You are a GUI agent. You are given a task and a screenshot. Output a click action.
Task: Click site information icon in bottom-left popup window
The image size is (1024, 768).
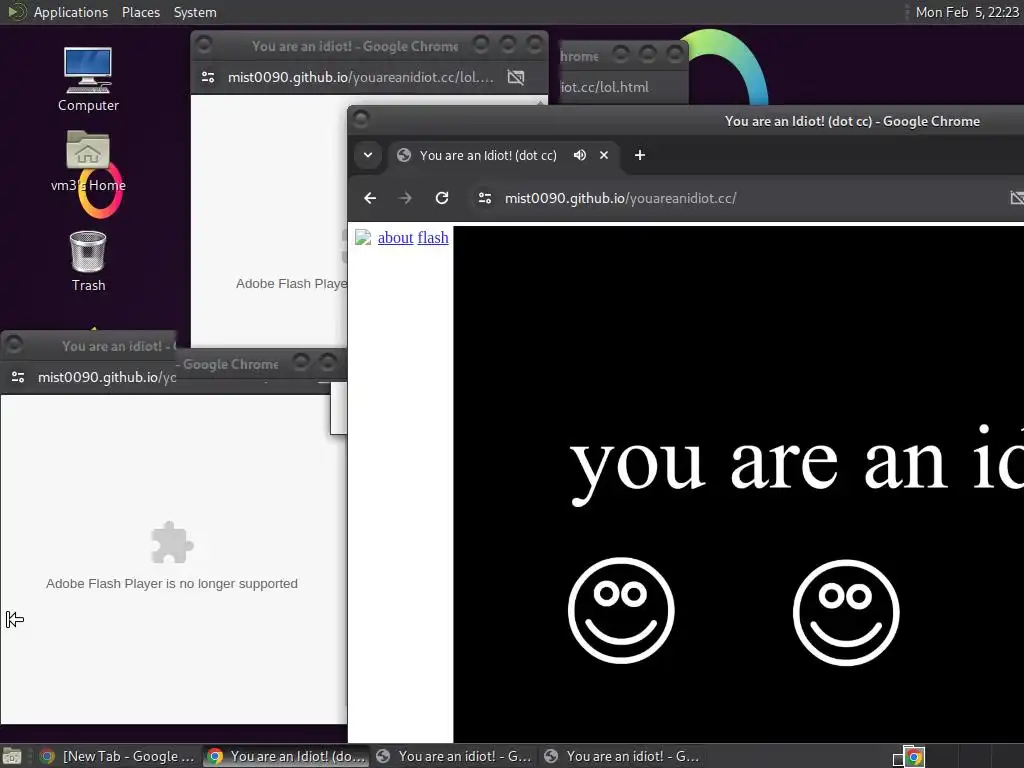point(18,377)
